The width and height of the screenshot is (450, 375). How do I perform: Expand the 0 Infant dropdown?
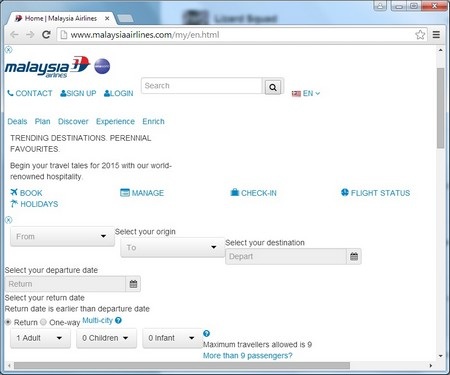(x=172, y=338)
